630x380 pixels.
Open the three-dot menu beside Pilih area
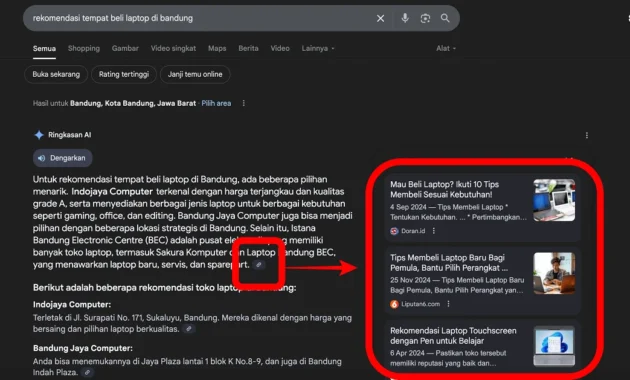243,103
